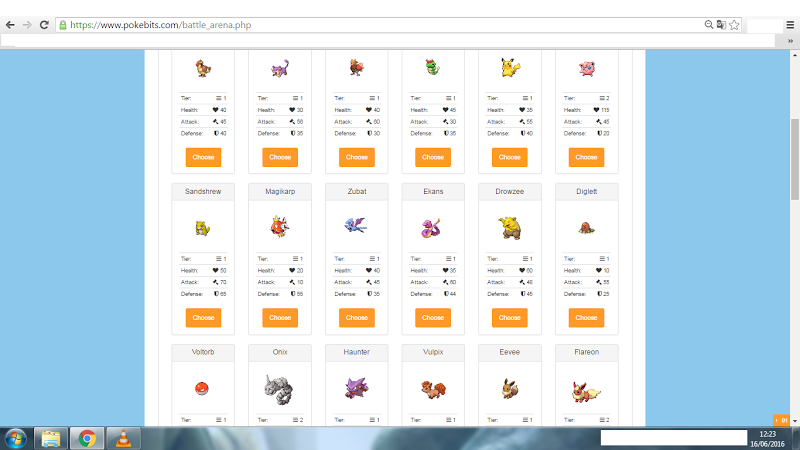Click the browser back arrow

10,25
